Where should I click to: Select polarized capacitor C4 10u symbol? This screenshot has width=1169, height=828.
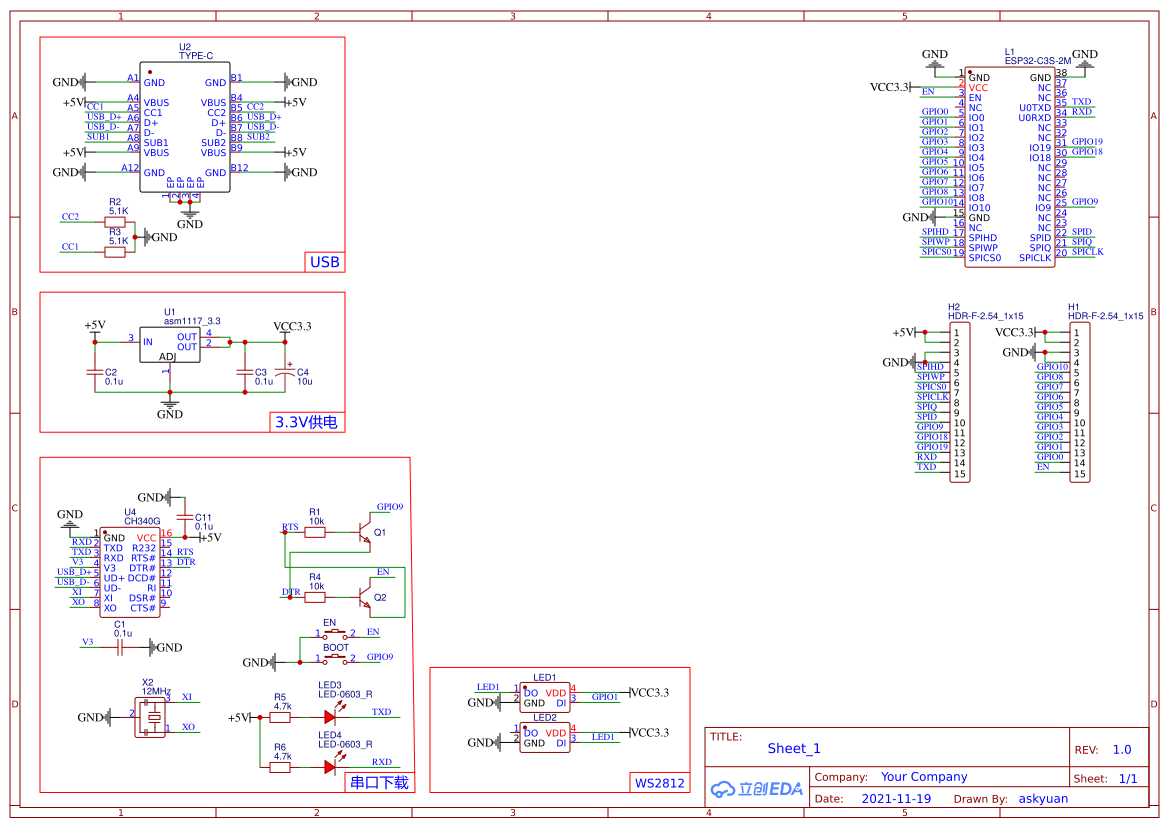pos(285,370)
